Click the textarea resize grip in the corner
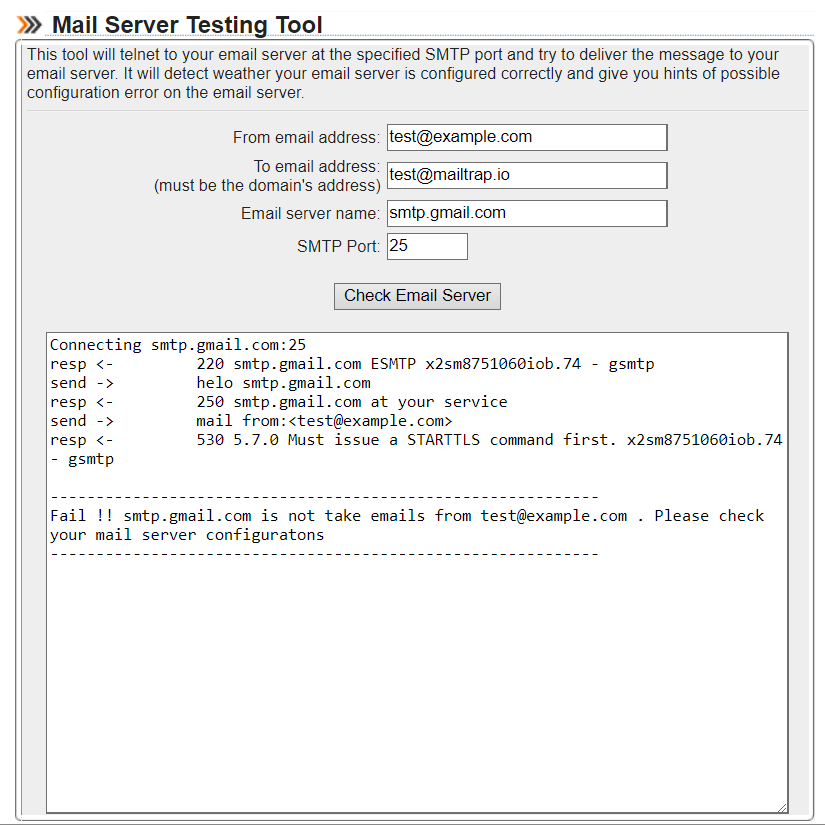This screenshot has height=825, width=825. pos(782,807)
